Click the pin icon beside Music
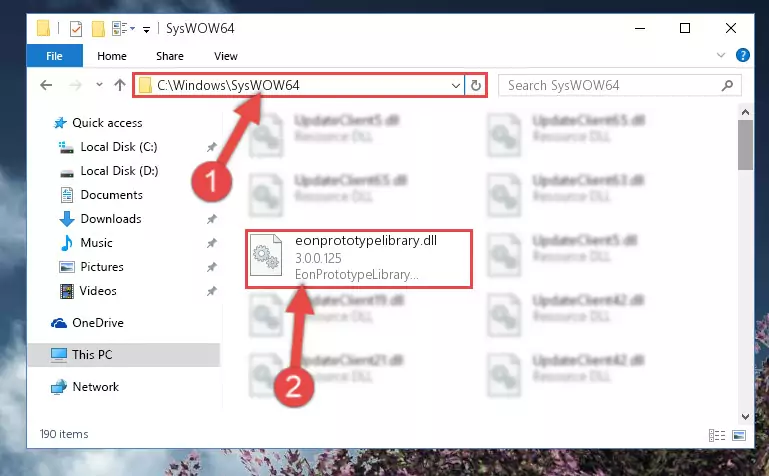Image resolution: width=769 pixels, height=476 pixels. coord(211,243)
